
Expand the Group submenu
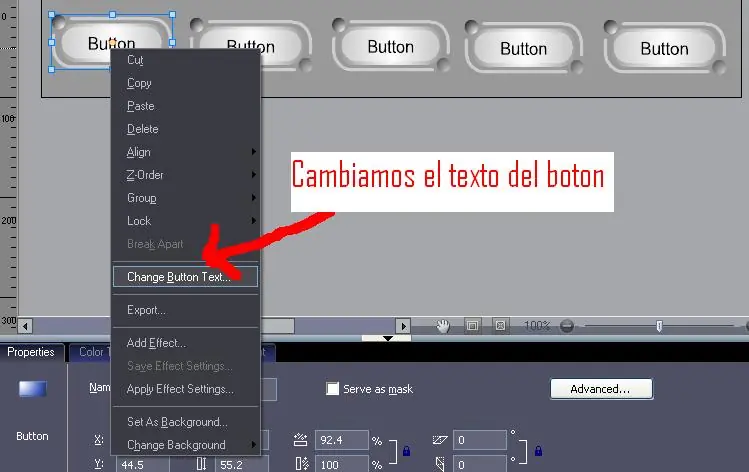(187, 198)
